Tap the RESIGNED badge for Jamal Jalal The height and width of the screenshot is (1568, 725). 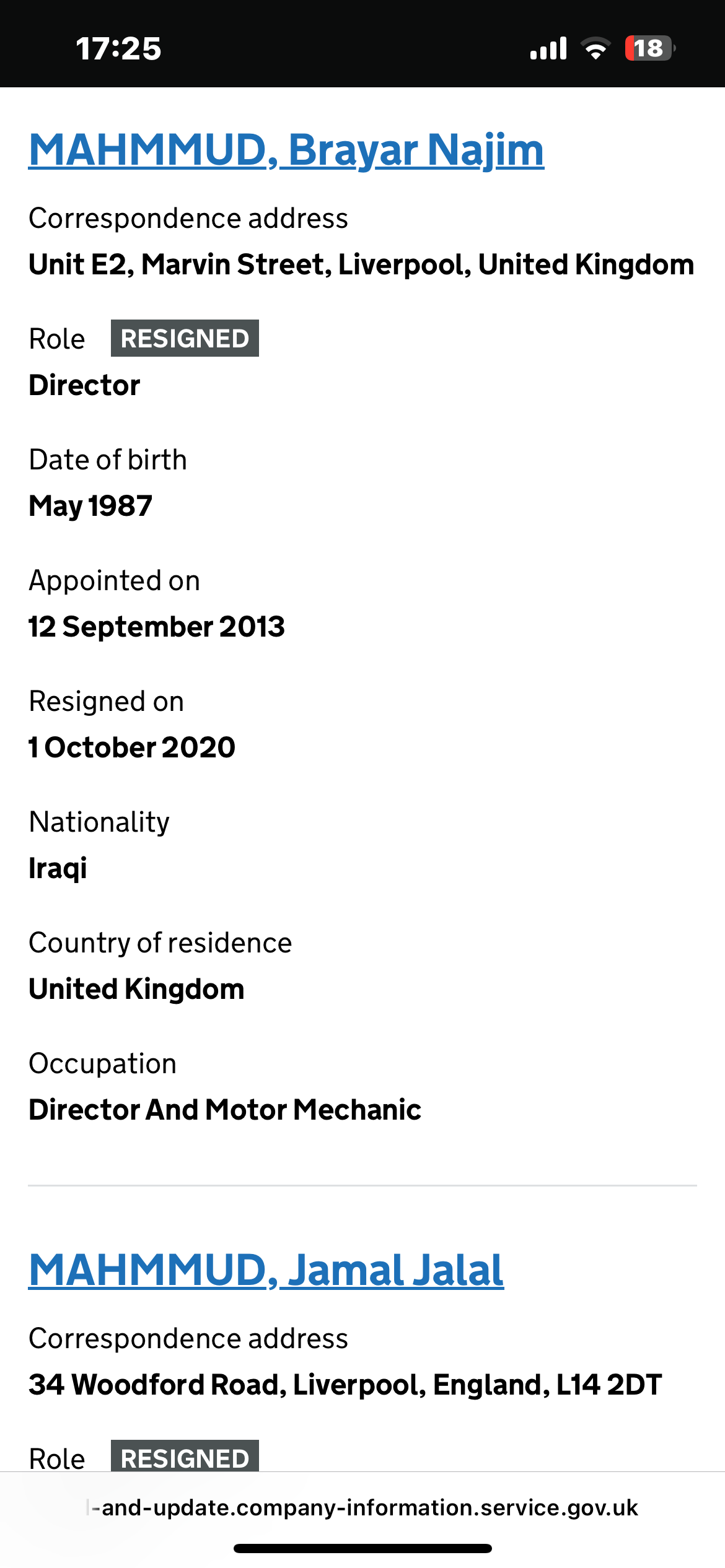pos(185,1456)
